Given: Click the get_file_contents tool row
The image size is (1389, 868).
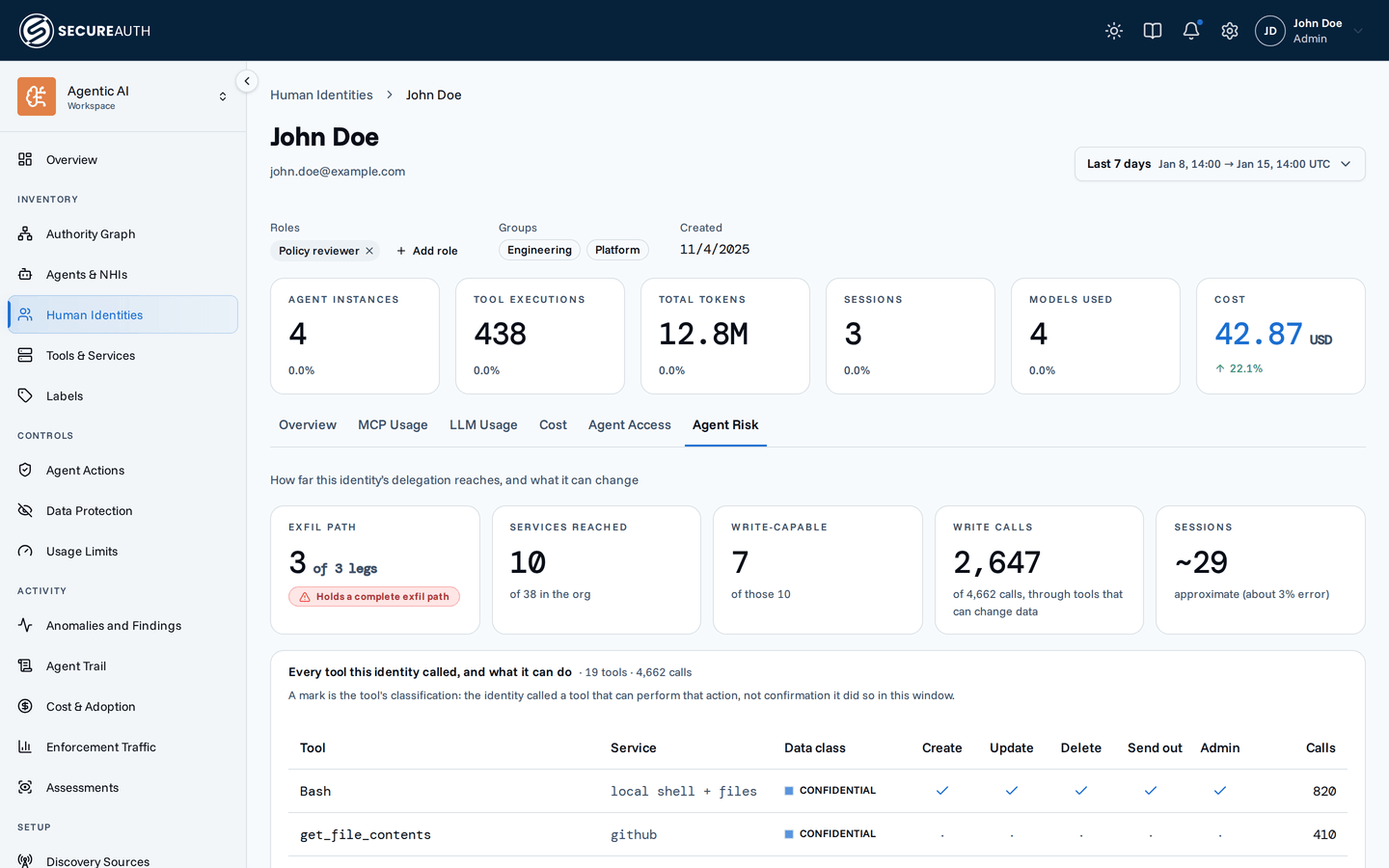Looking at the screenshot, I should [x=818, y=834].
